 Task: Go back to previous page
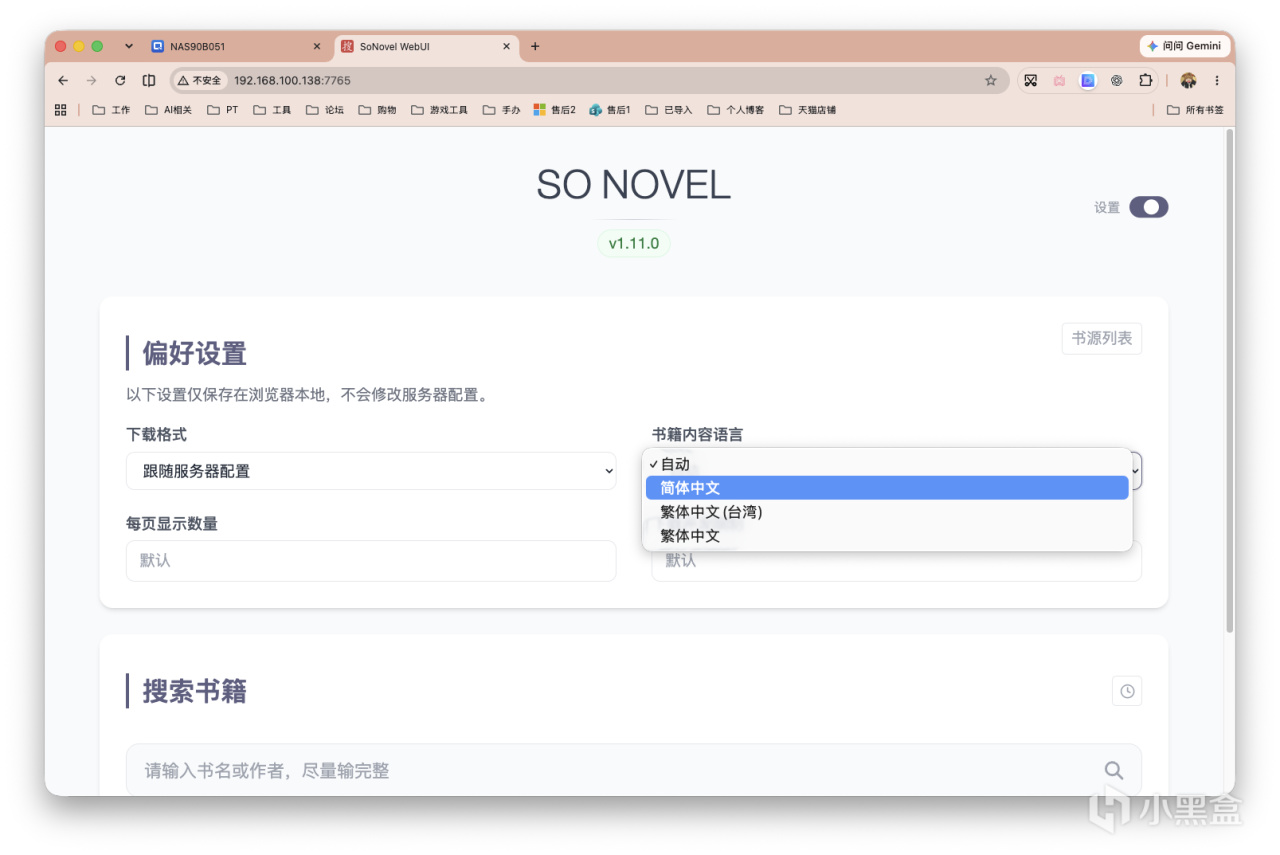63,80
